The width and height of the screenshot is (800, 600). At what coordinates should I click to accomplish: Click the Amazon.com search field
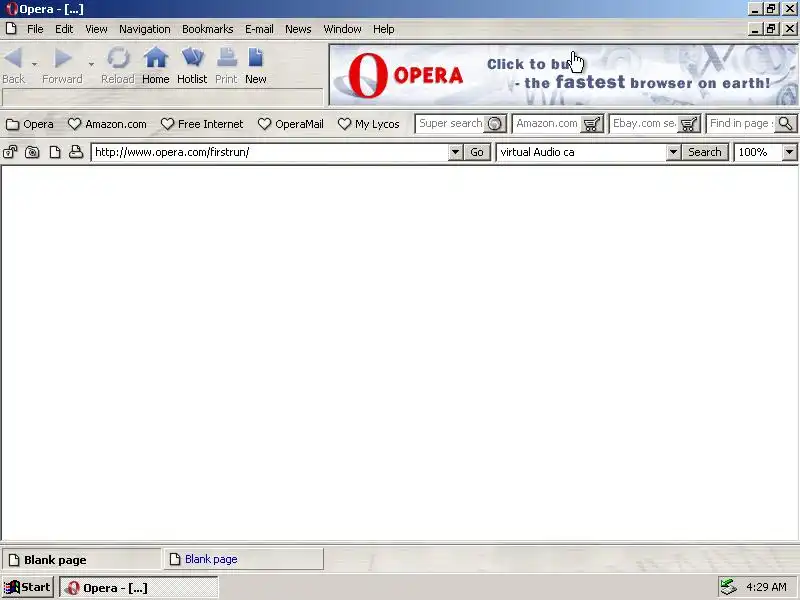point(546,123)
